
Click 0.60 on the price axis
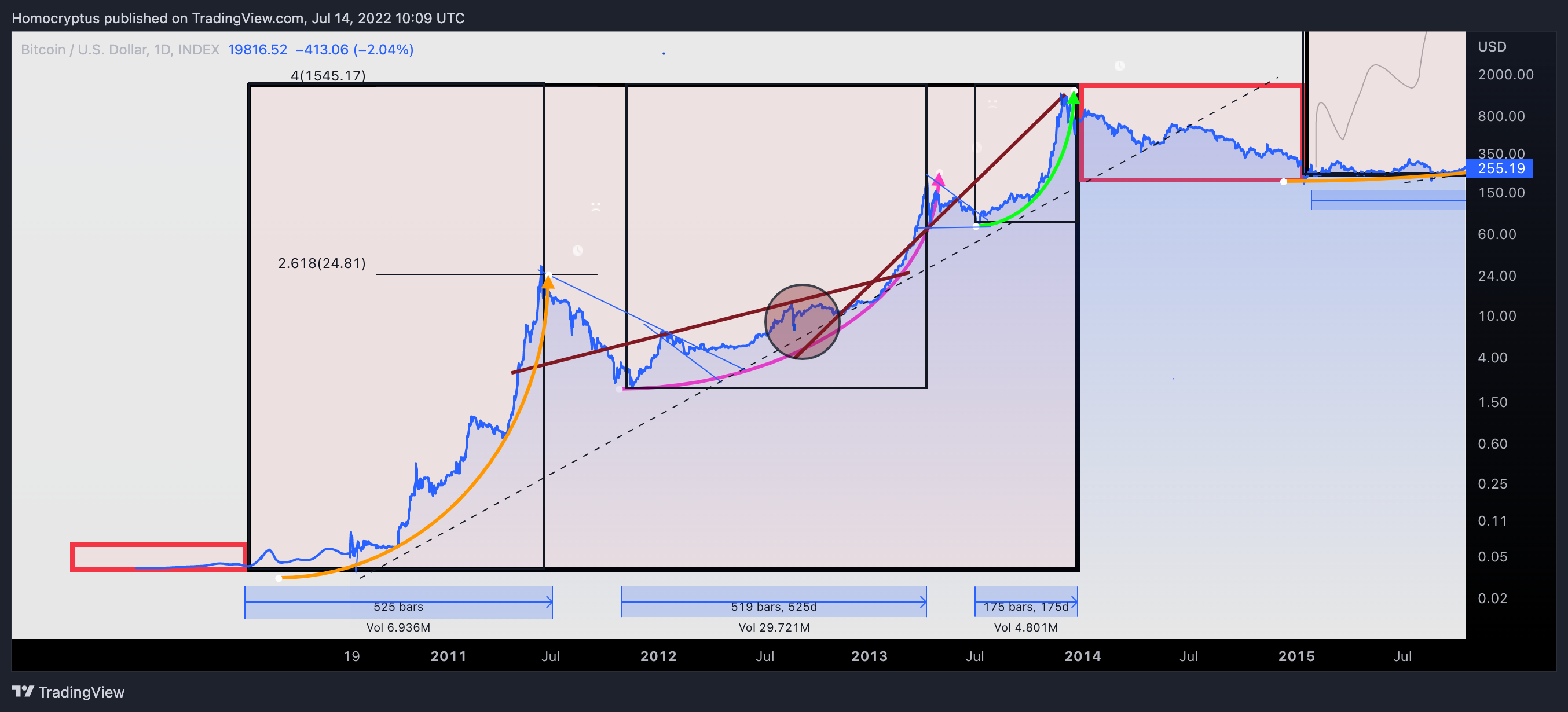click(1493, 443)
